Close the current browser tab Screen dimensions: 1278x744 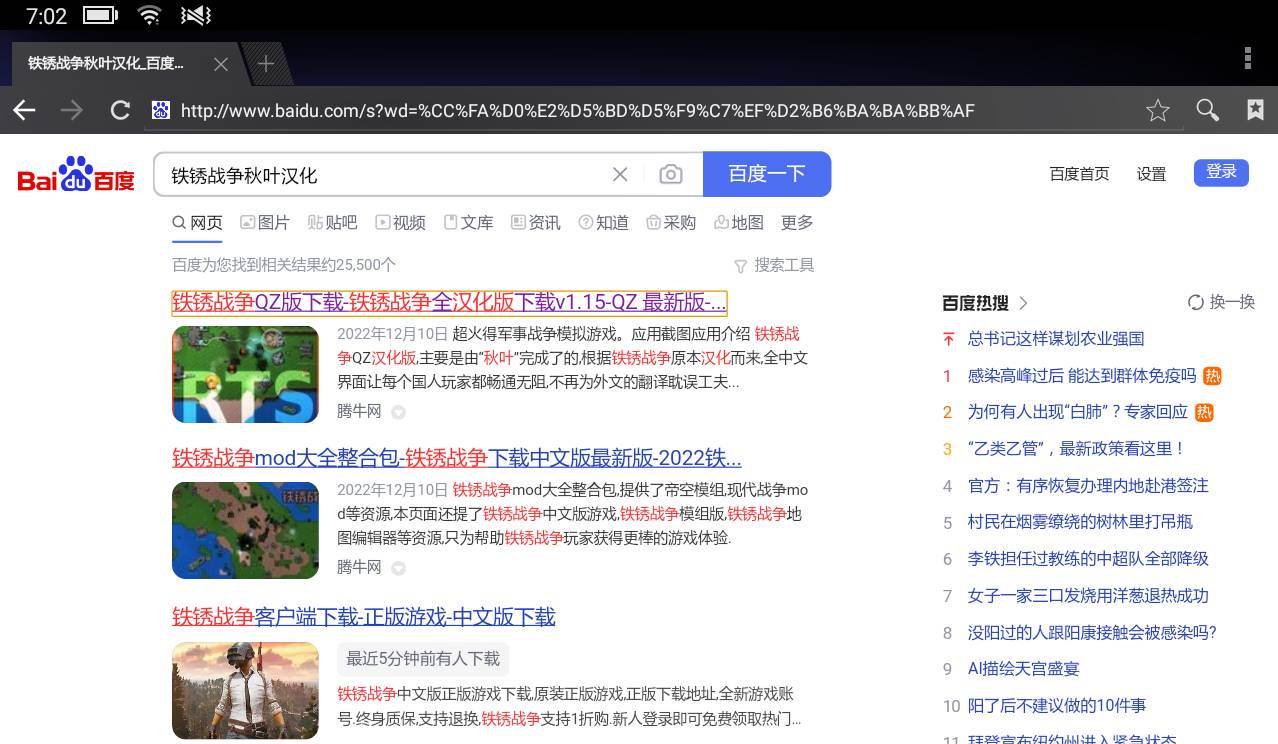(221, 64)
